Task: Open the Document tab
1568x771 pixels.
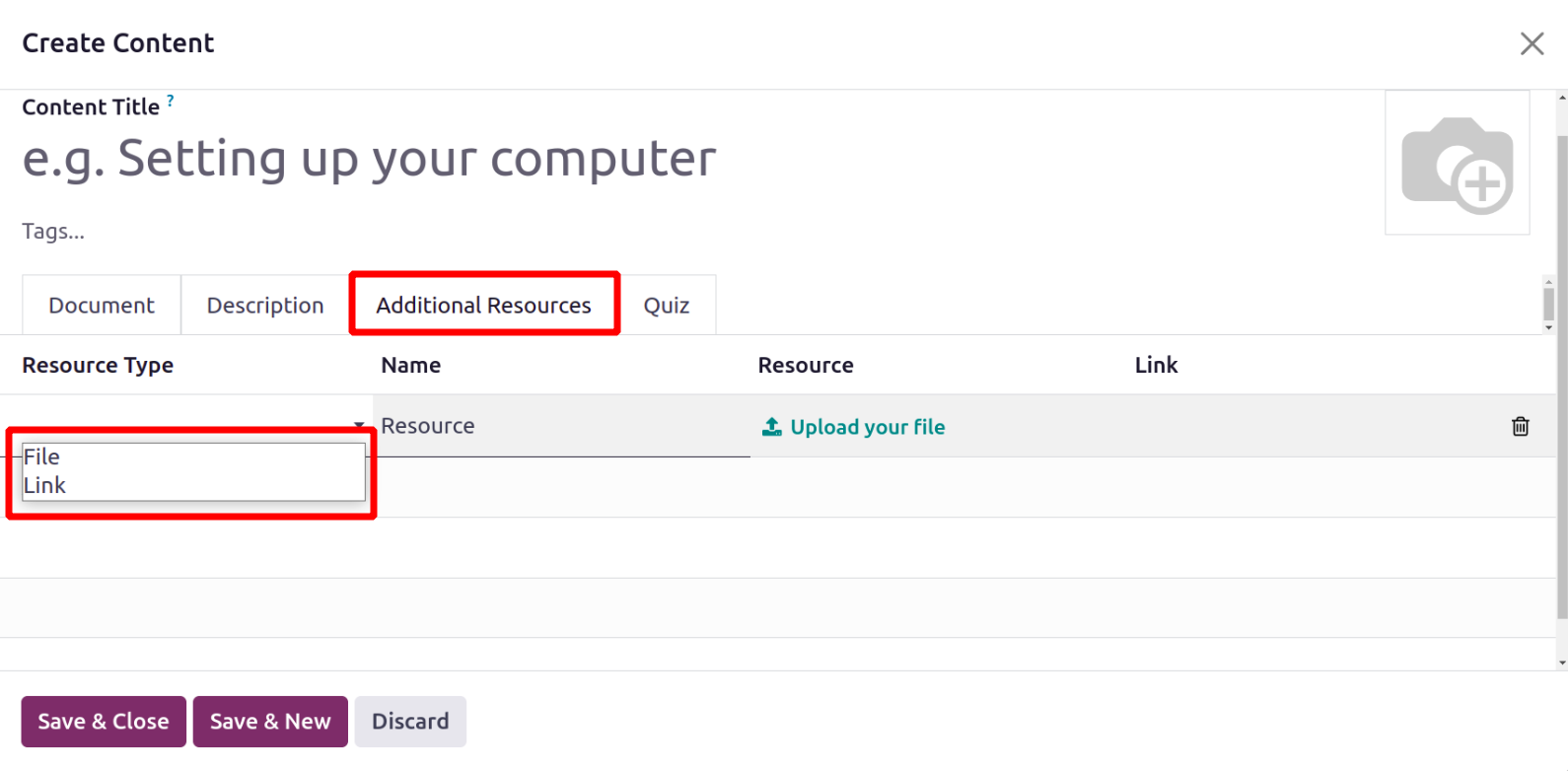Action: click(102, 305)
